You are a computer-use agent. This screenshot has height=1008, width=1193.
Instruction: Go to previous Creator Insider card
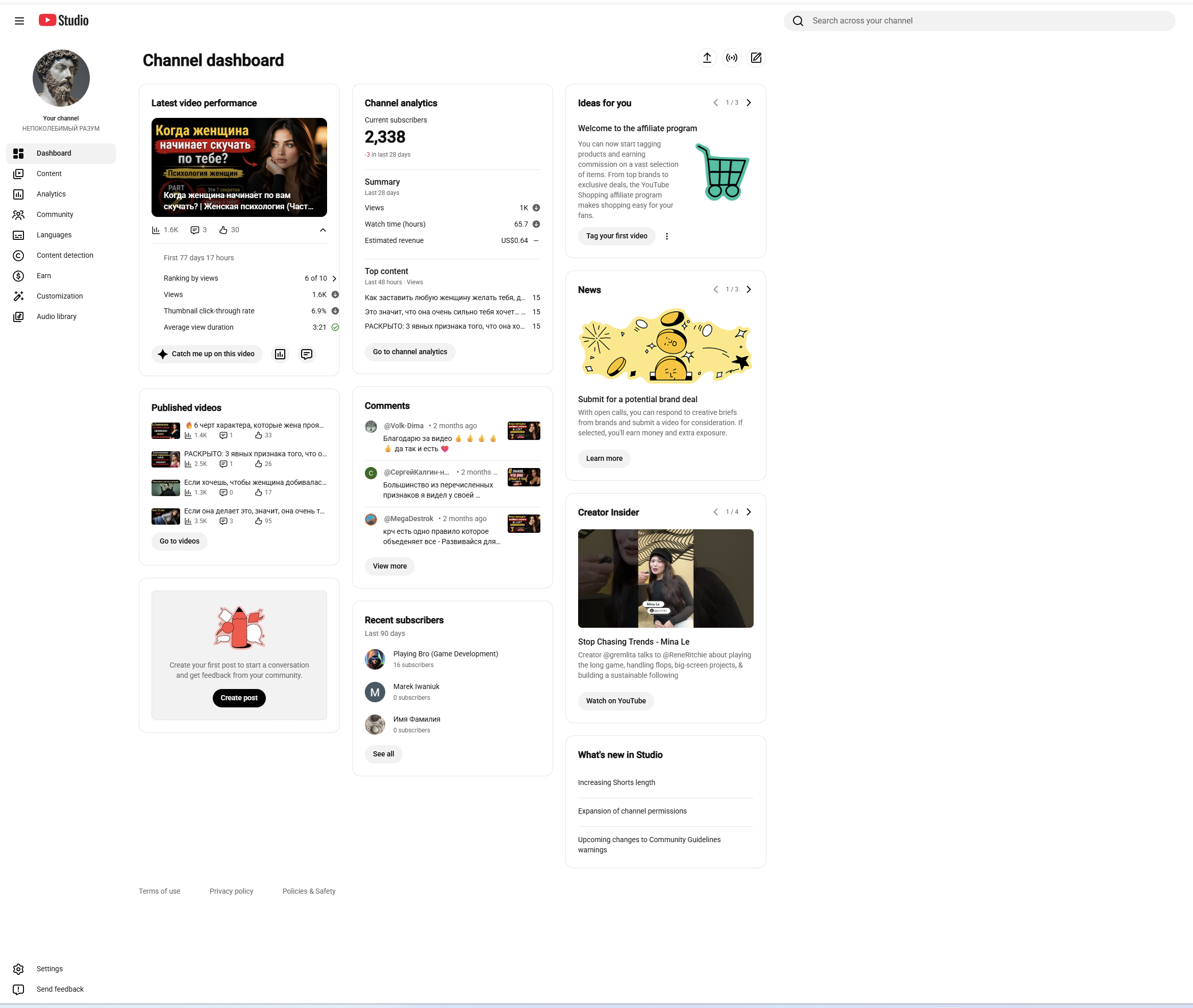point(715,512)
